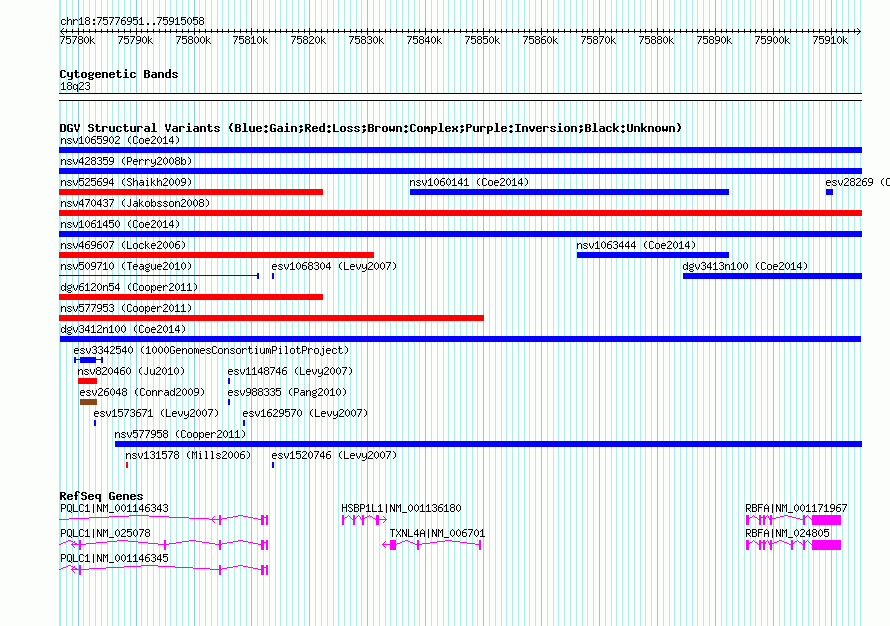
Task: Click the nsv525694 (Shaikh2009) red loss bar
Action: [x=191, y=192]
